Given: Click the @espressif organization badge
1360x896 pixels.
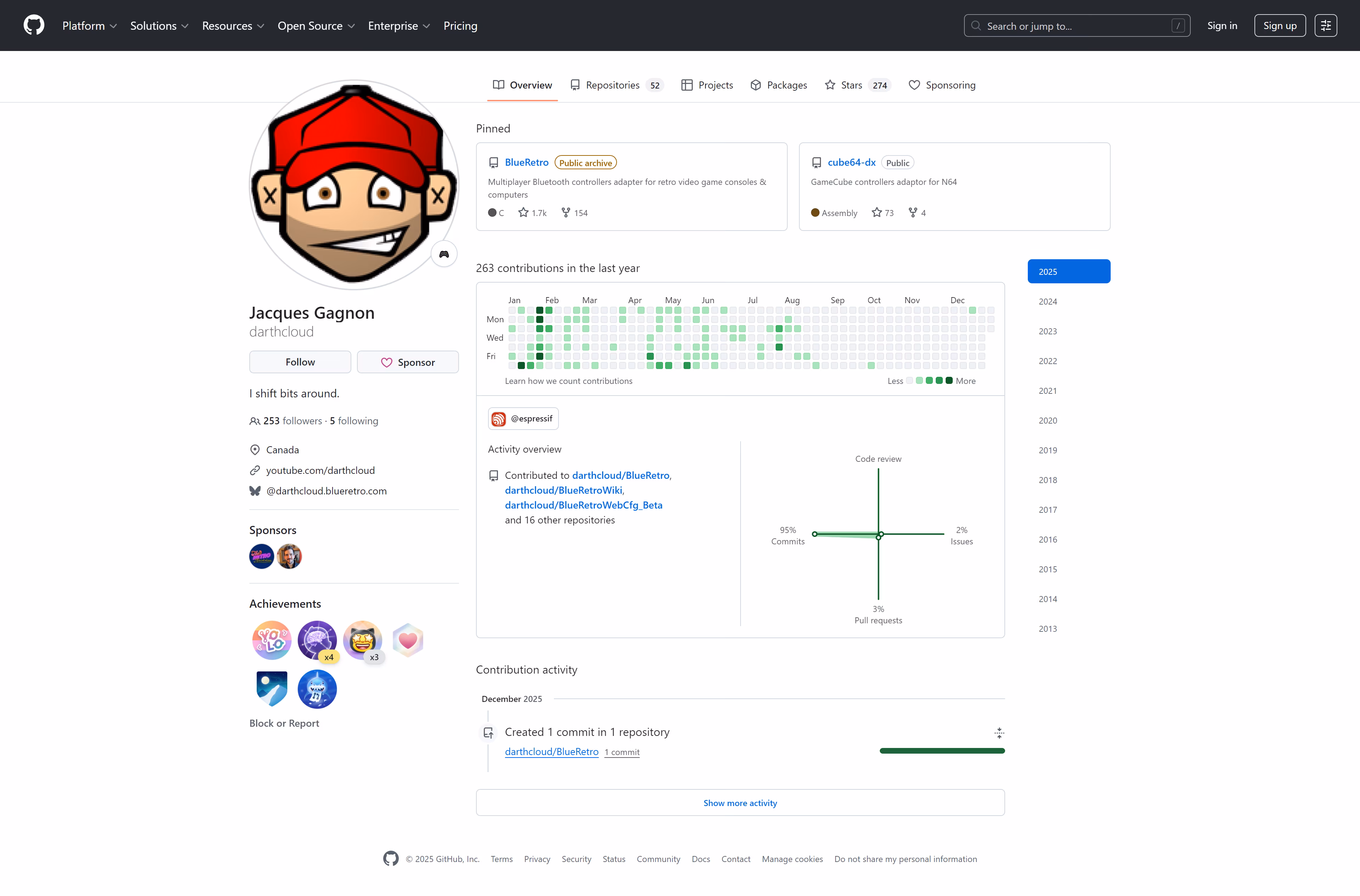Looking at the screenshot, I should click(x=522, y=418).
